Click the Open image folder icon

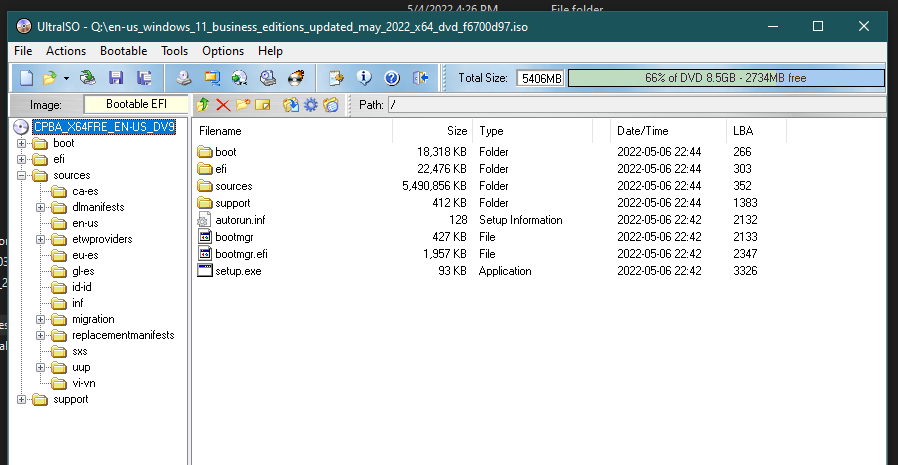tap(50, 78)
